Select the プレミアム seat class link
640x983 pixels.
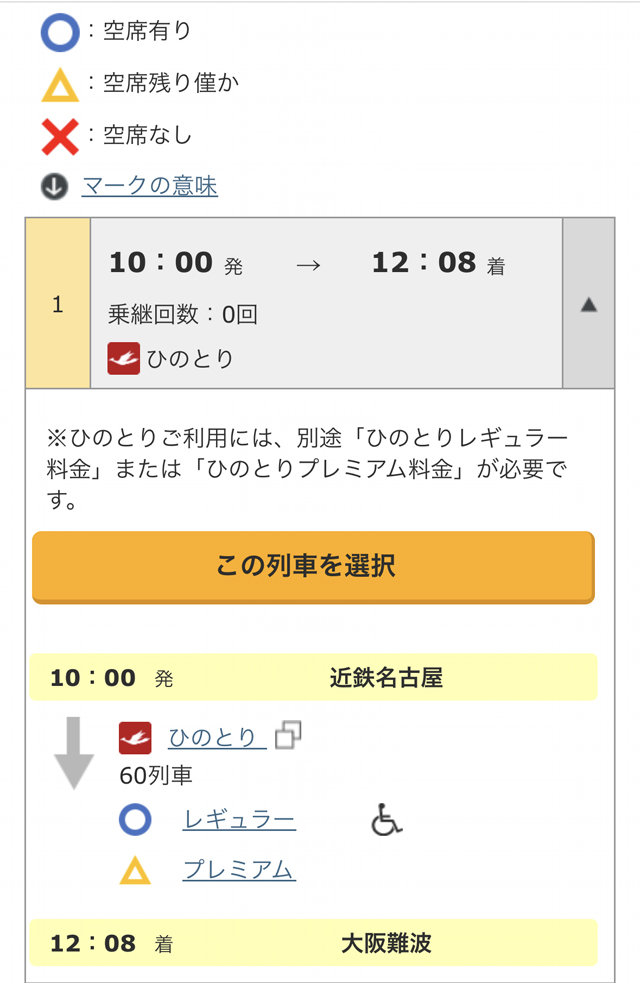[x=239, y=870]
